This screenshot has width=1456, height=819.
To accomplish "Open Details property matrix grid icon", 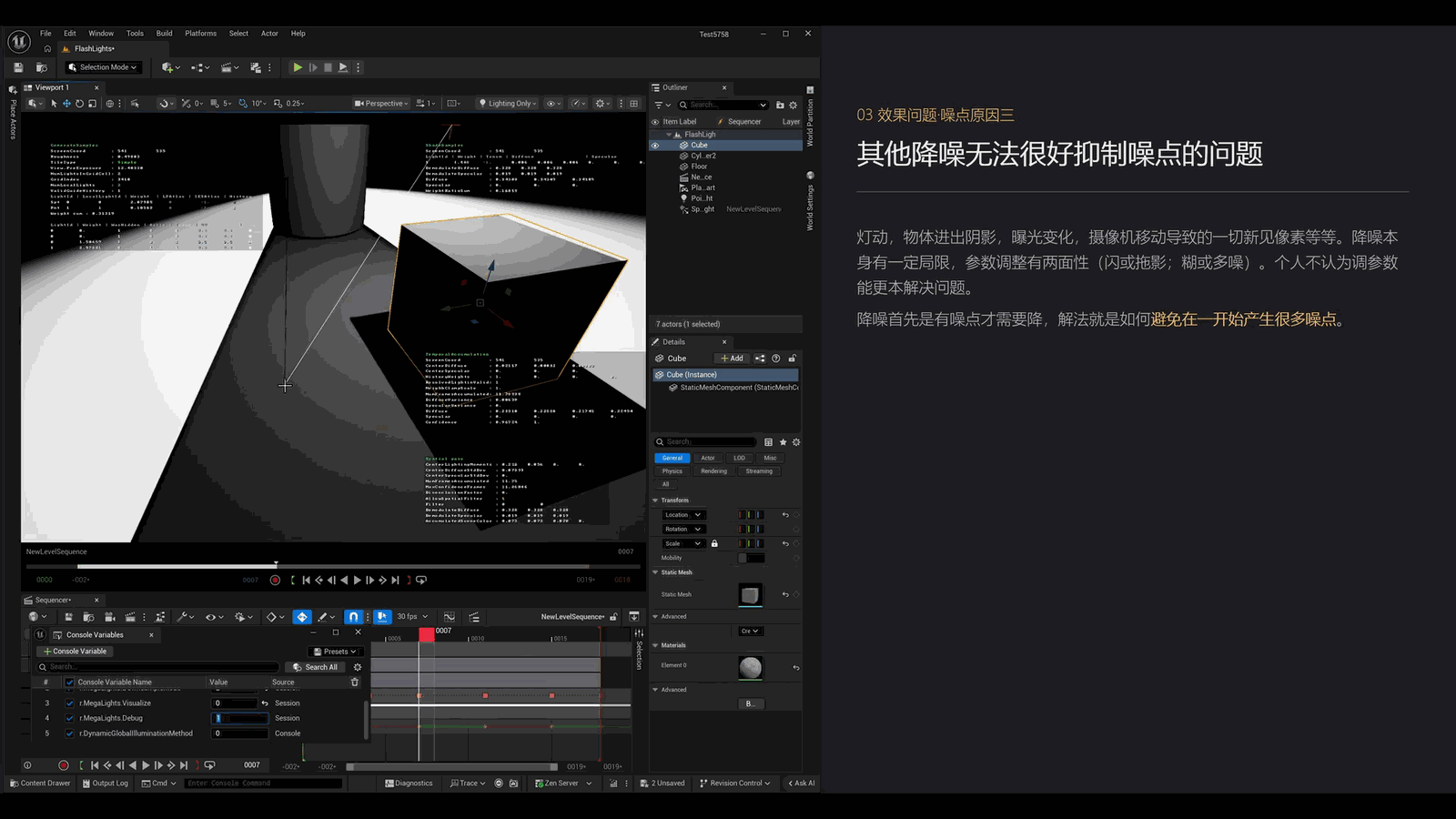I will tap(768, 442).
